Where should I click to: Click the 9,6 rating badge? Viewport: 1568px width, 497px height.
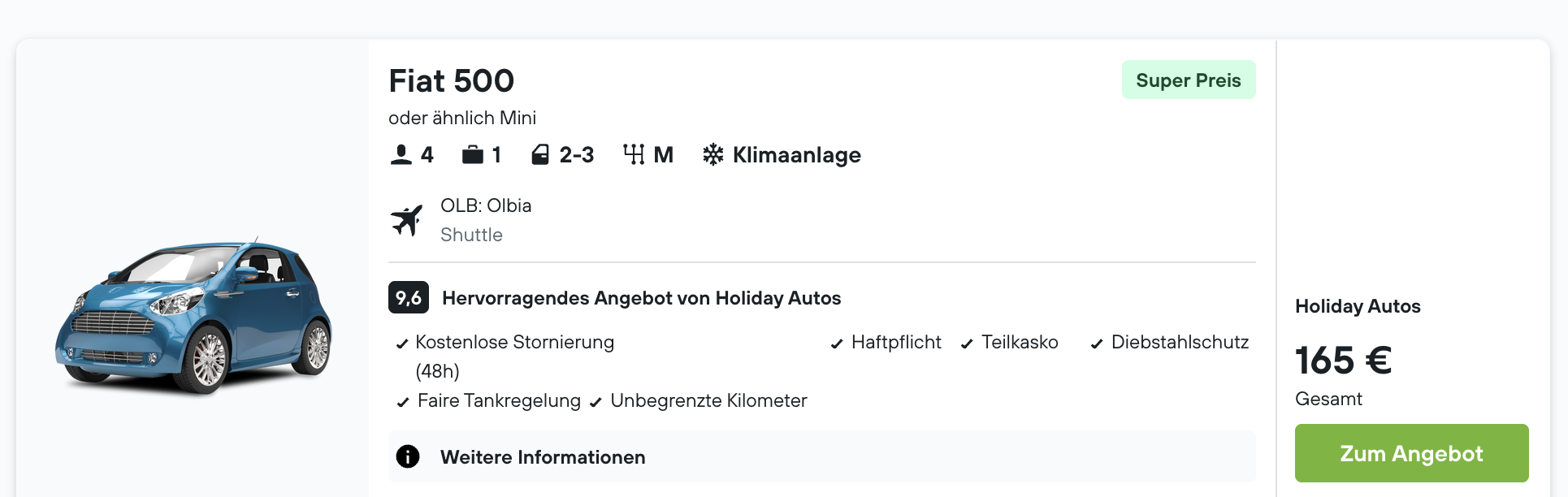point(408,298)
